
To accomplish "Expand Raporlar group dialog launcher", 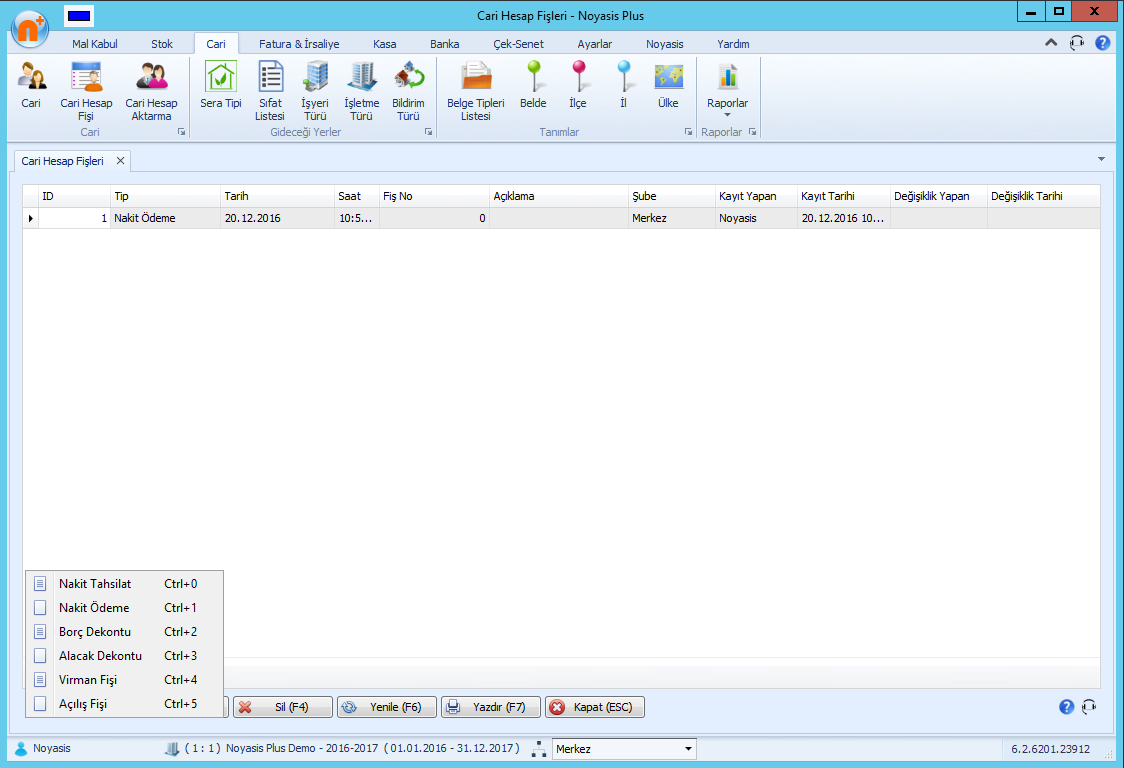I will coord(752,132).
